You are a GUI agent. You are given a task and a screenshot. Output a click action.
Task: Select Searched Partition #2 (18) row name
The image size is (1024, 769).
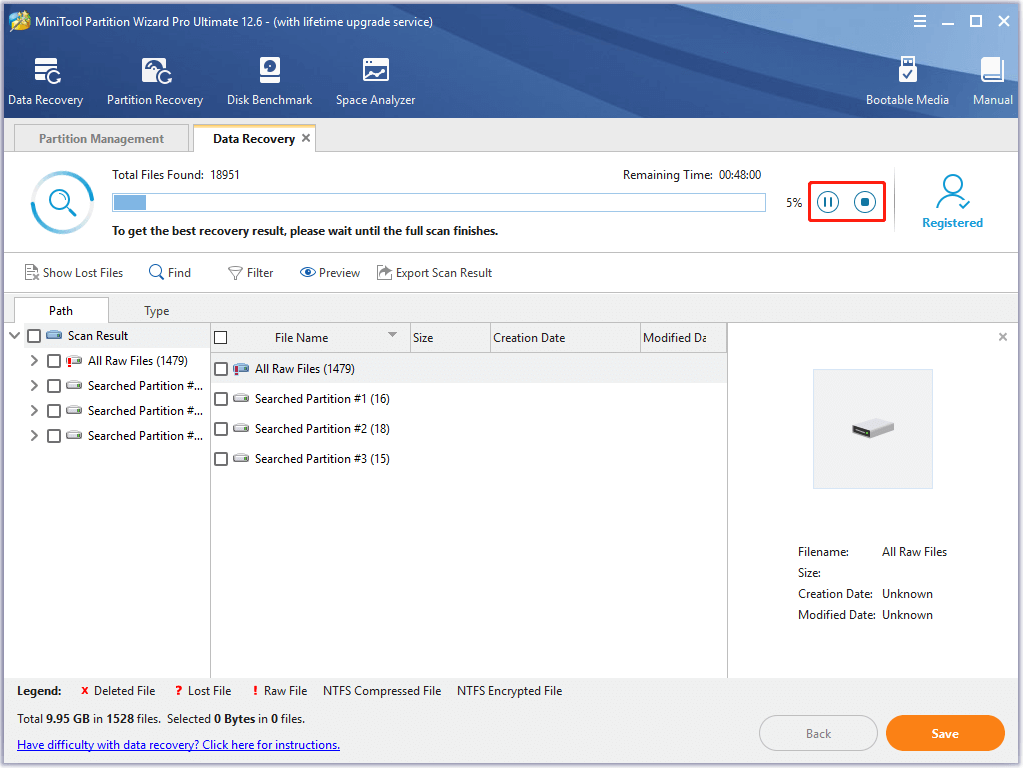[x=322, y=429]
